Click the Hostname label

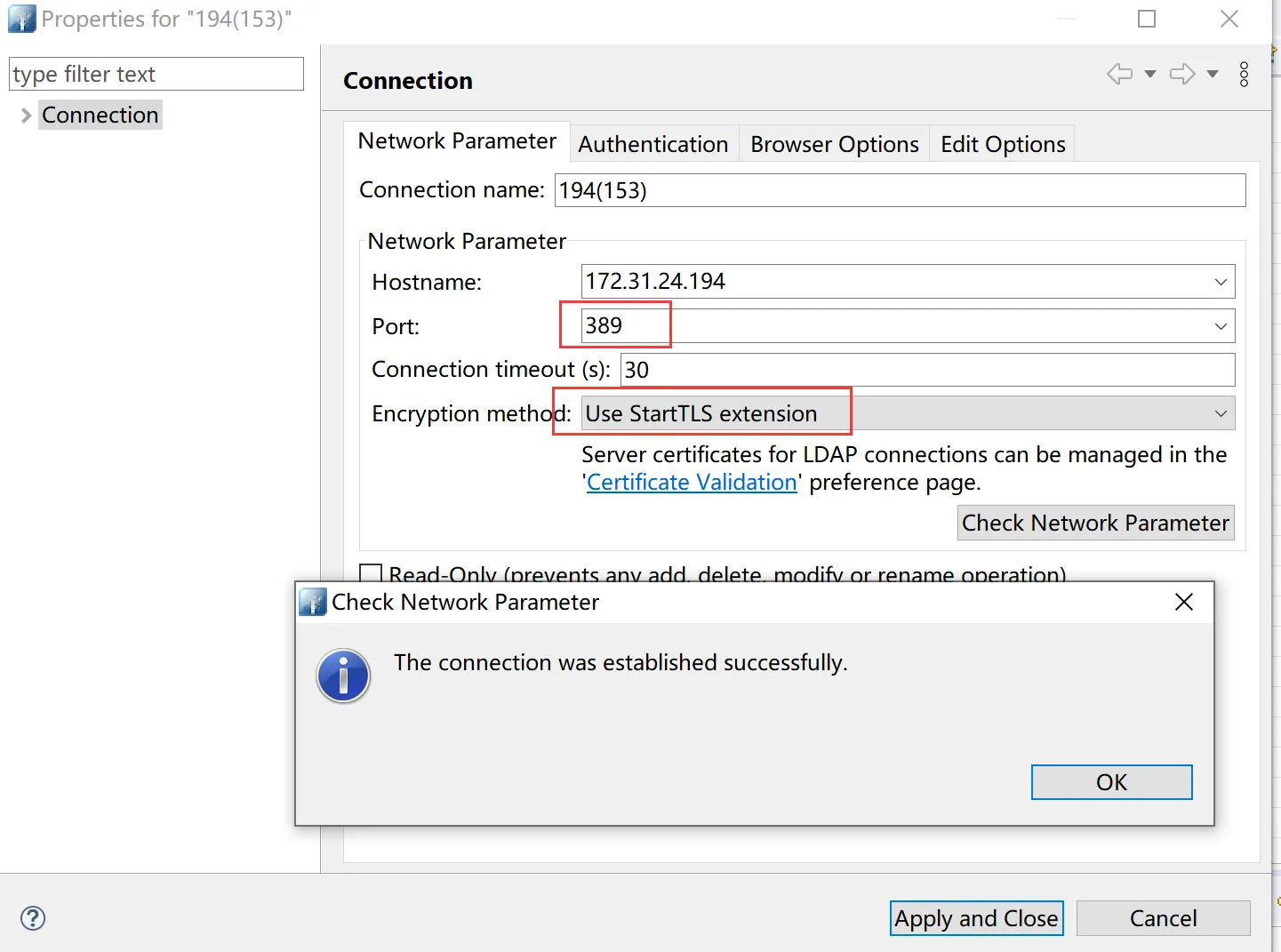[427, 282]
